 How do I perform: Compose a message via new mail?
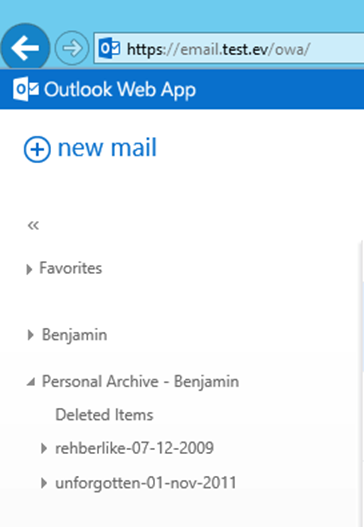tap(90, 148)
